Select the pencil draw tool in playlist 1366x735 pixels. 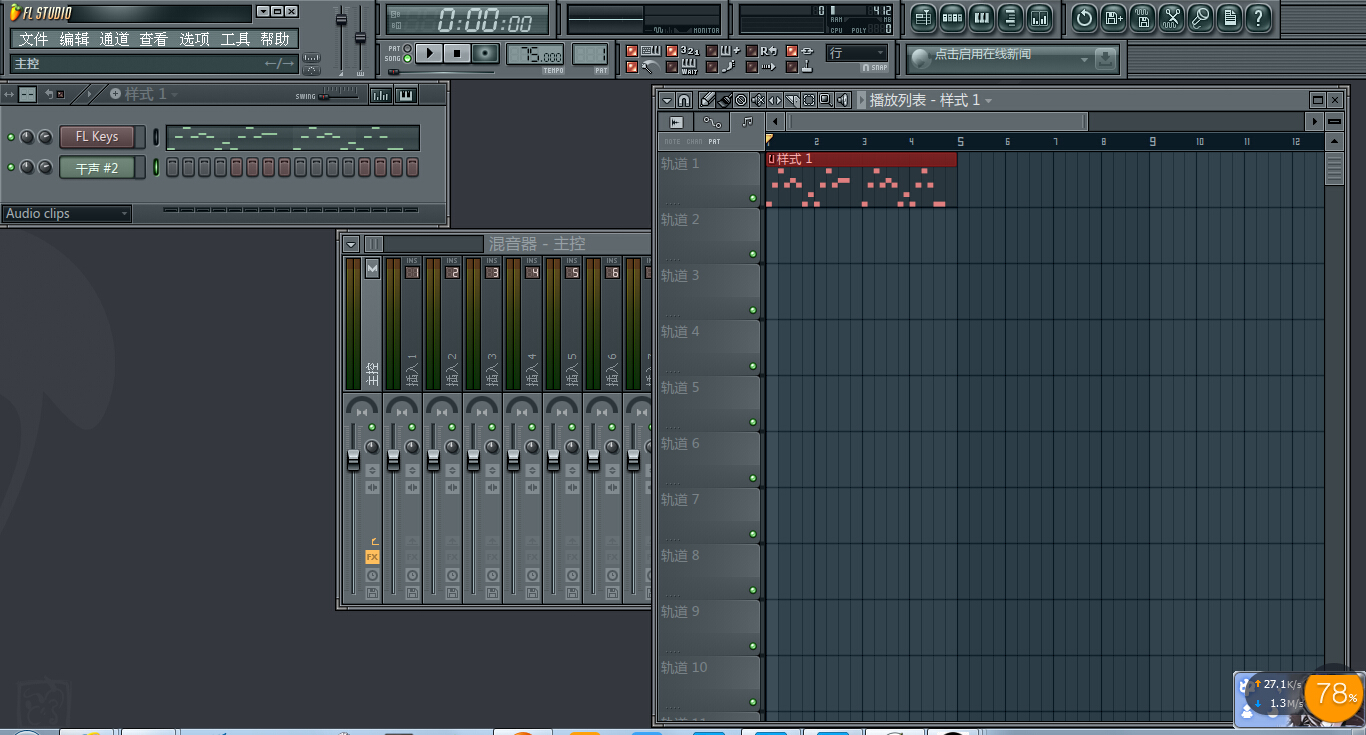(707, 100)
